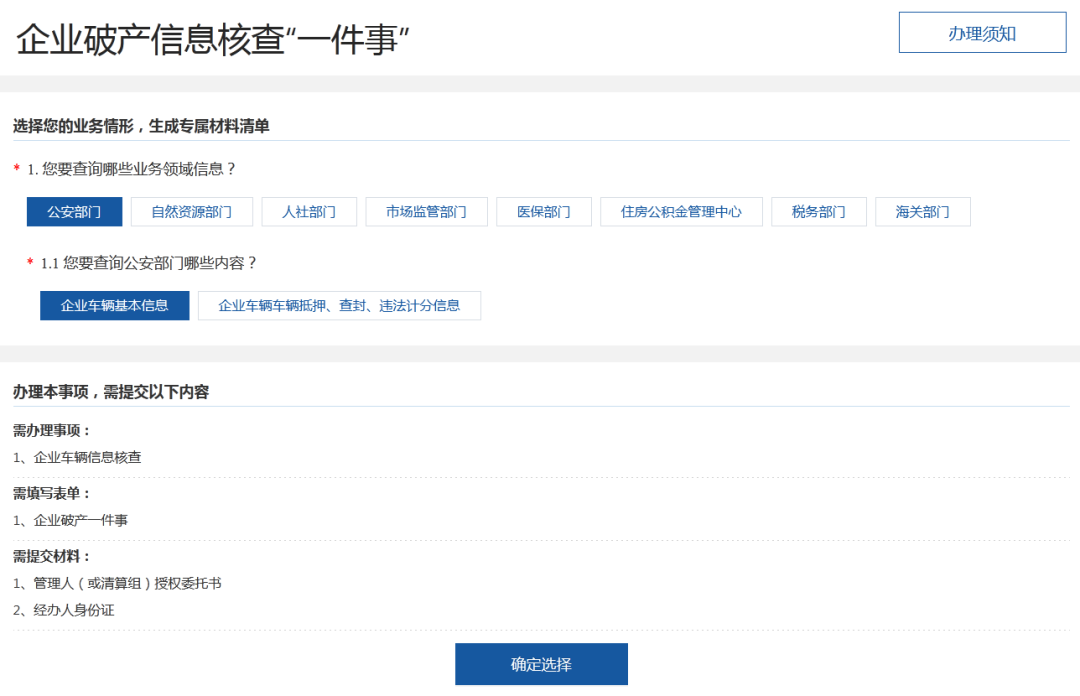Select the 自然资源部门 option
Viewport: 1080px width, 696px height.
pos(191,212)
